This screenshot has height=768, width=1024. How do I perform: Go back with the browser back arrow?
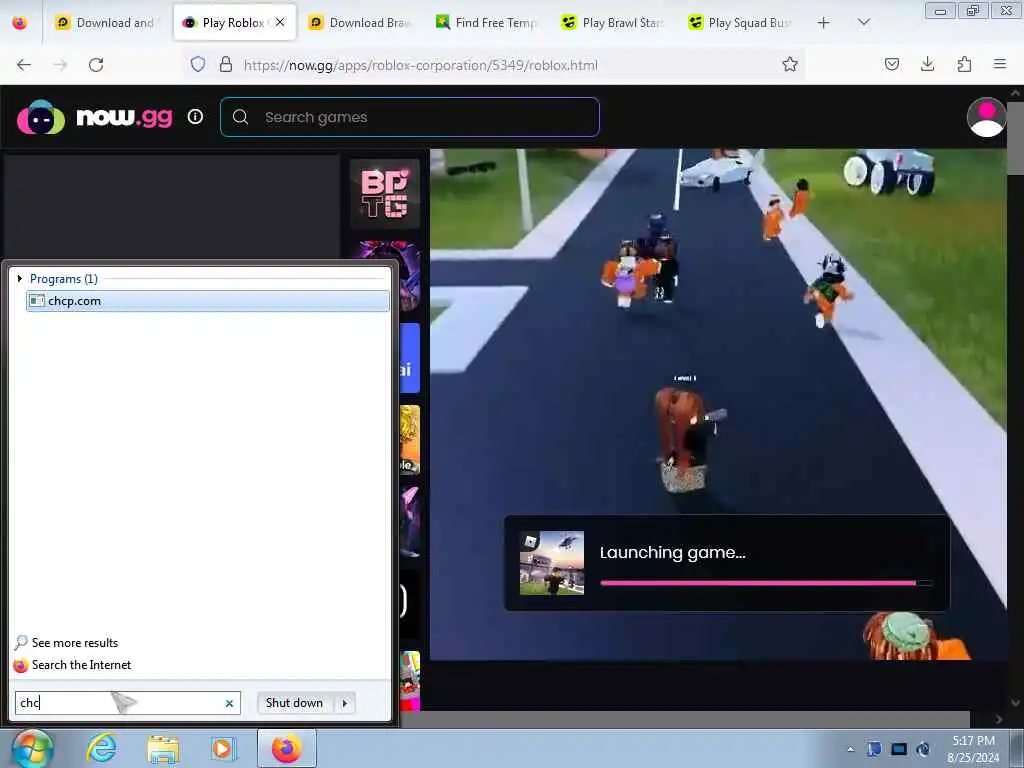pos(24,65)
